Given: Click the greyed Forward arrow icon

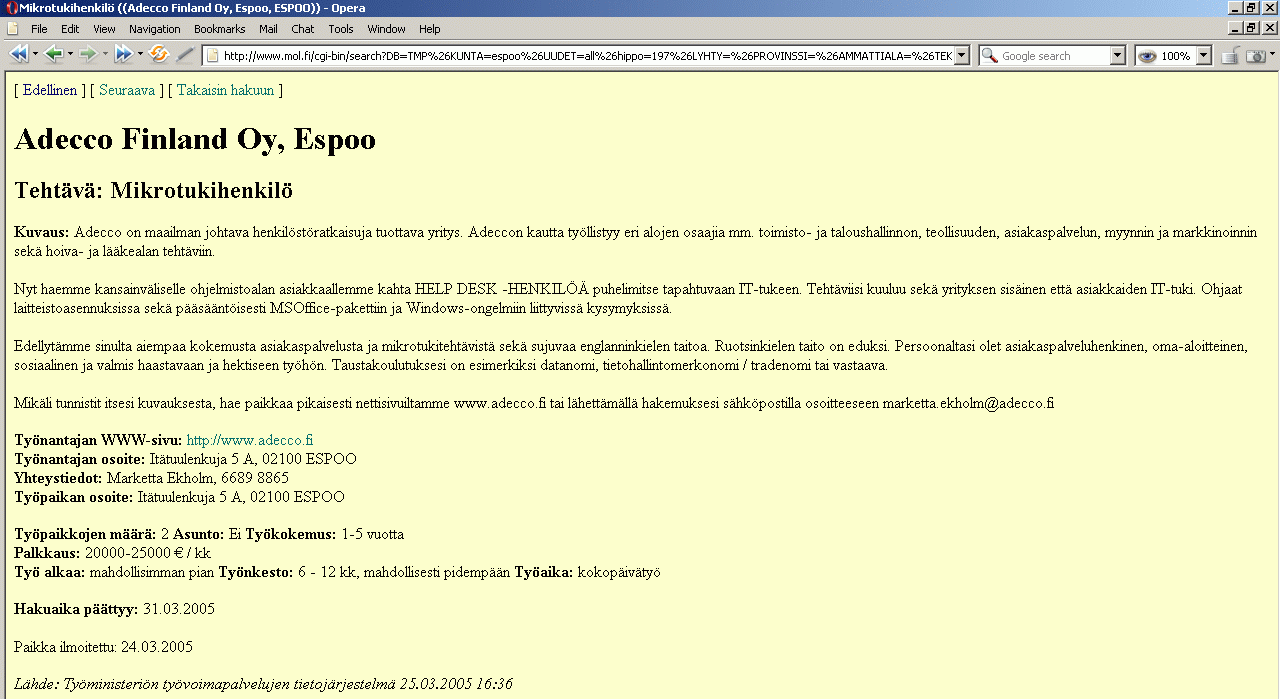Looking at the screenshot, I should point(88,55).
